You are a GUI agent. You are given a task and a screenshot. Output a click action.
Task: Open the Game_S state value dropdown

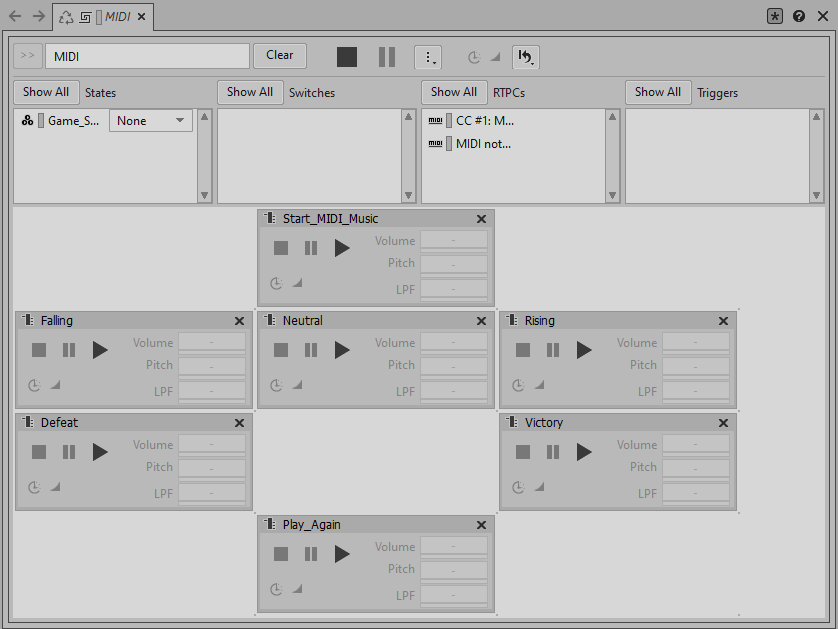point(151,121)
